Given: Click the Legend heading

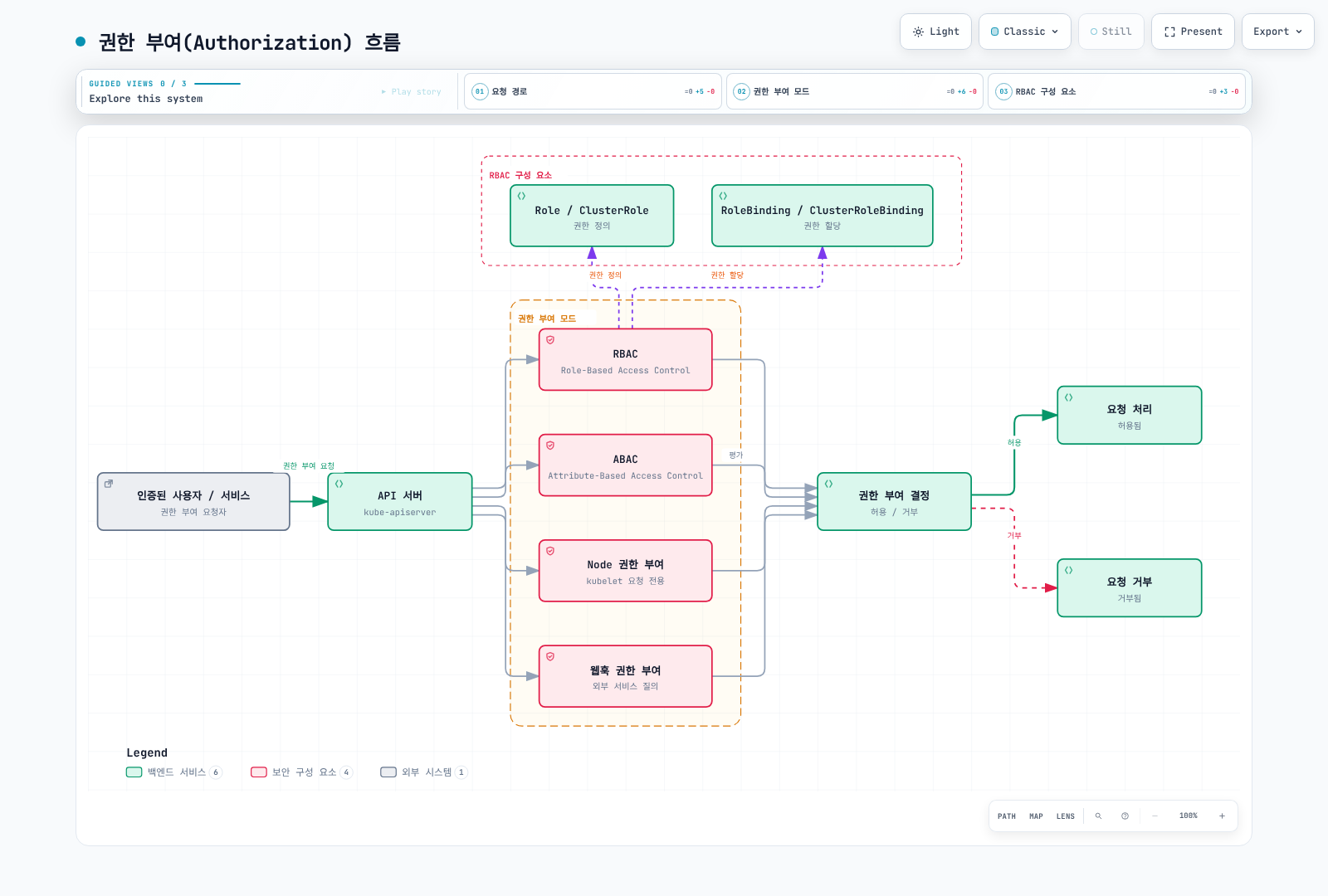Looking at the screenshot, I should [147, 752].
